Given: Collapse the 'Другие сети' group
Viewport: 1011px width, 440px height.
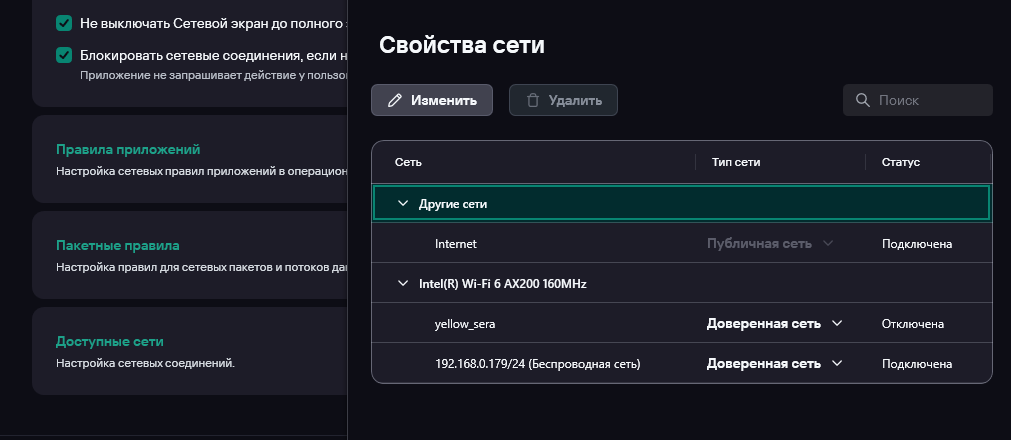Looking at the screenshot, I should pyautogui.click(x=403, y=203).
